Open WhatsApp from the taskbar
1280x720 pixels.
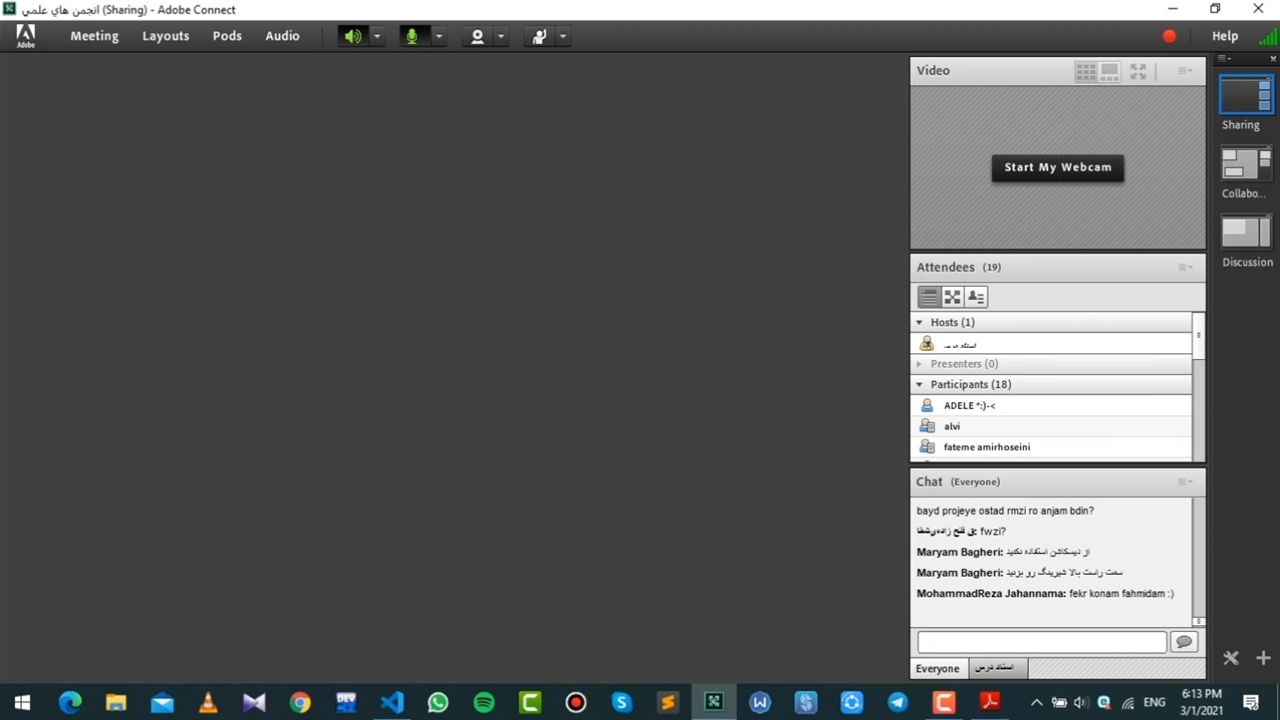438,703
